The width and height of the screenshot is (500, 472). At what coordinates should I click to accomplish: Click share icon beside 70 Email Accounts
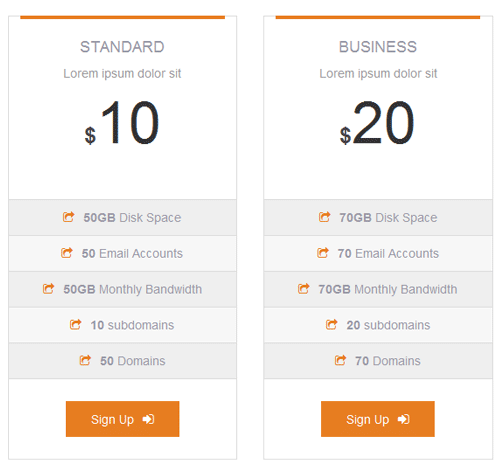323,253
